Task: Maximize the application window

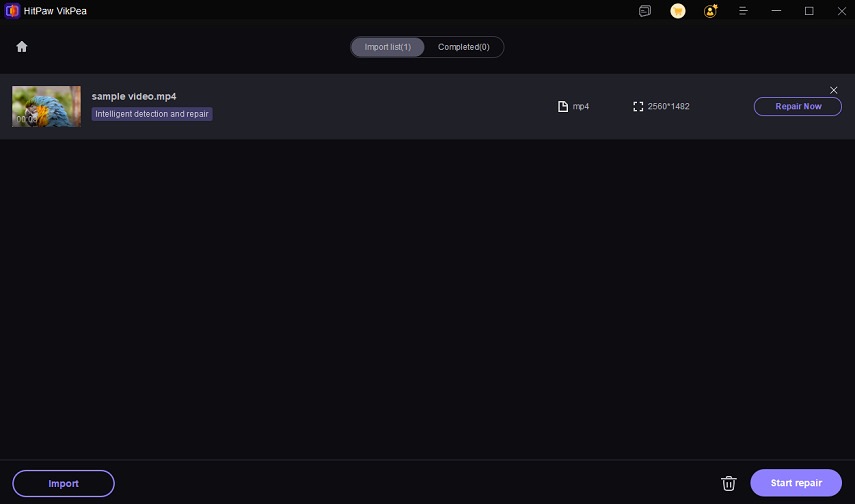Action: 809,11
